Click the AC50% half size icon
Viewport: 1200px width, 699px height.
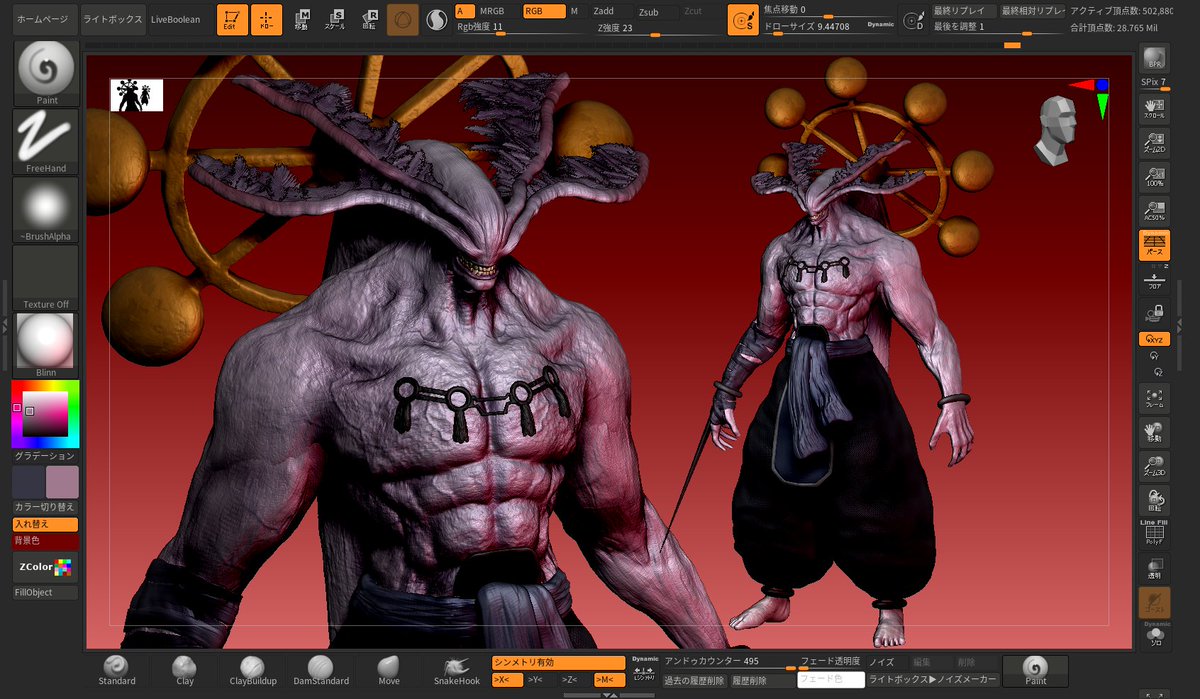pyautogui.click(x=1155, y=211)
